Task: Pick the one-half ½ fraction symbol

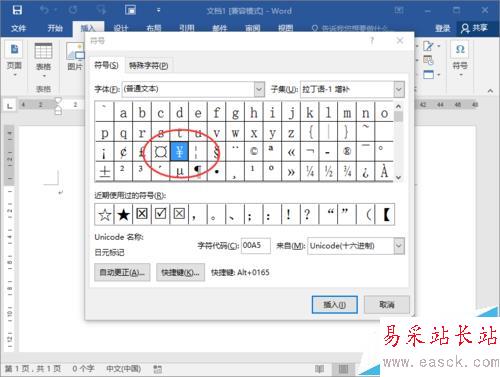Action: pyautogui.click(x=328, y=172)
